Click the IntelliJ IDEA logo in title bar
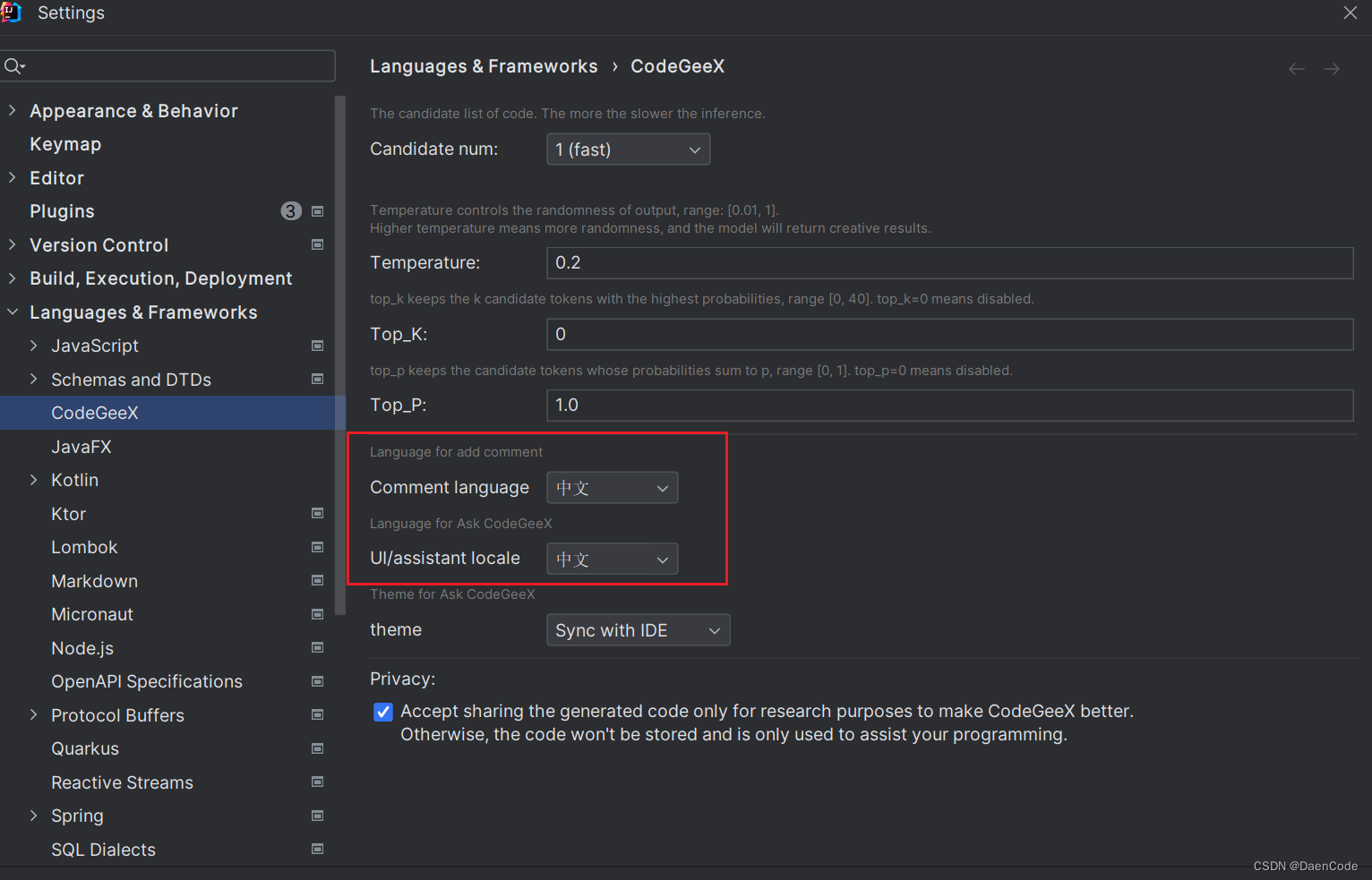This screenshot has height=880, width=1372. [12, 13]
